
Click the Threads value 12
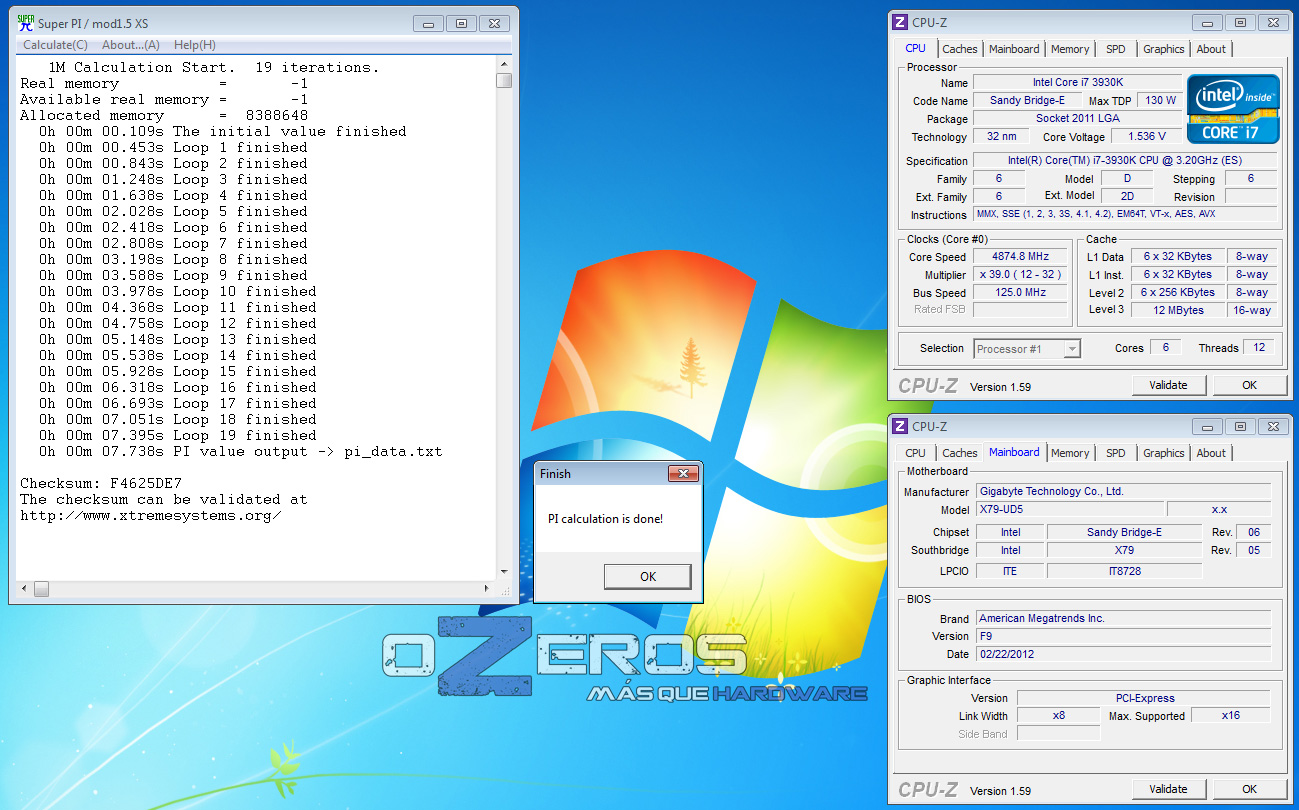pos(1259,348)
